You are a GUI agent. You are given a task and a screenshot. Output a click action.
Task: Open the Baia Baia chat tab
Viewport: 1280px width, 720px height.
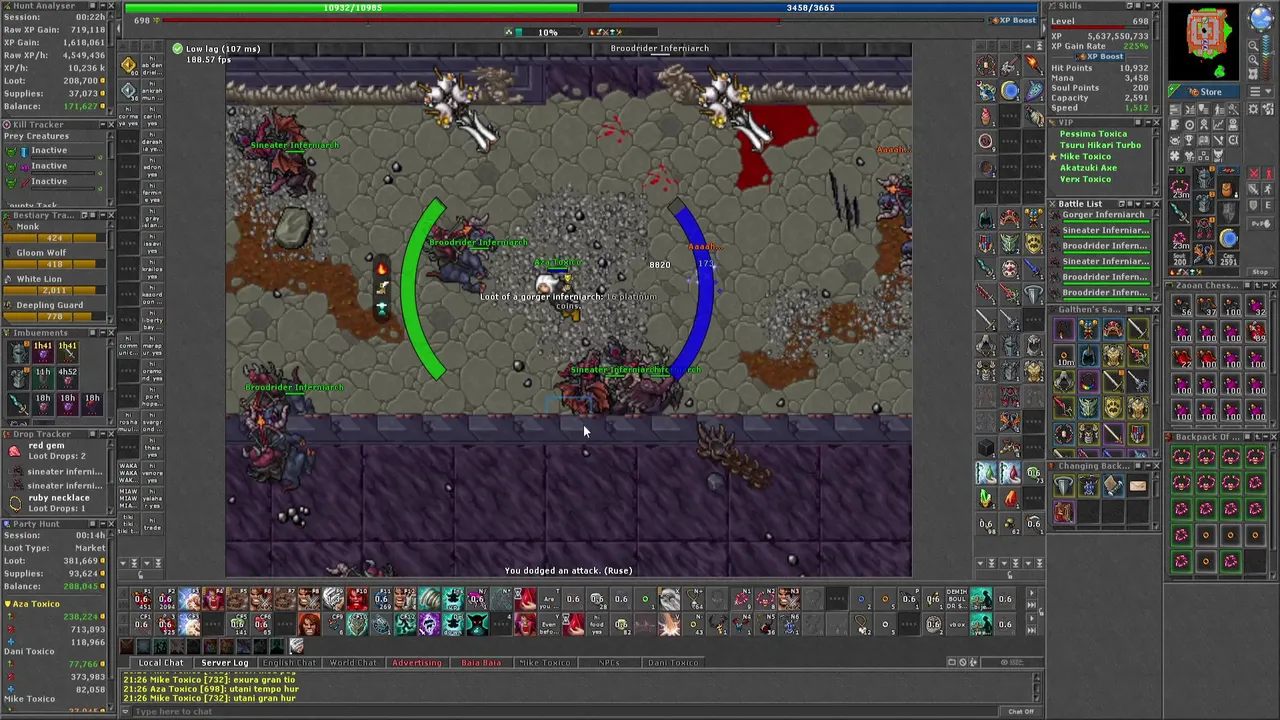(481, 662)
